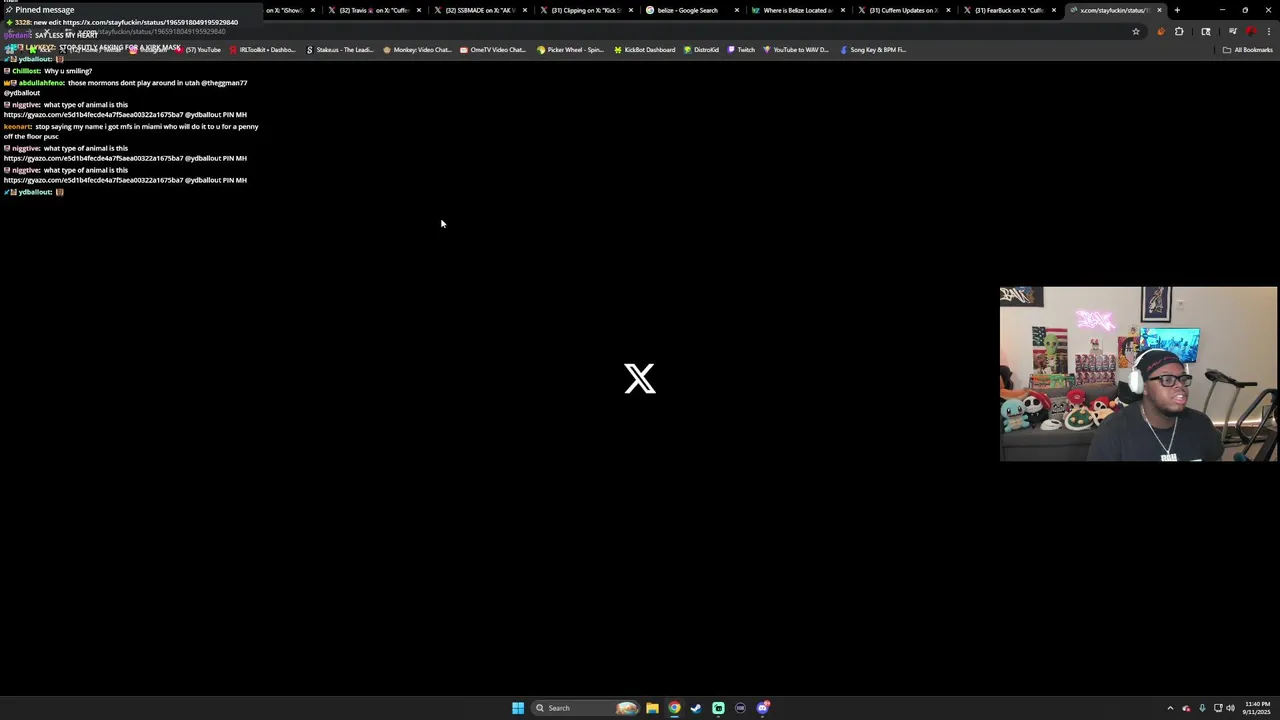Open the Extensions puzzle-piece menu
Image resolution: width=1280 pixels, height=720 pixels.
1179,31
